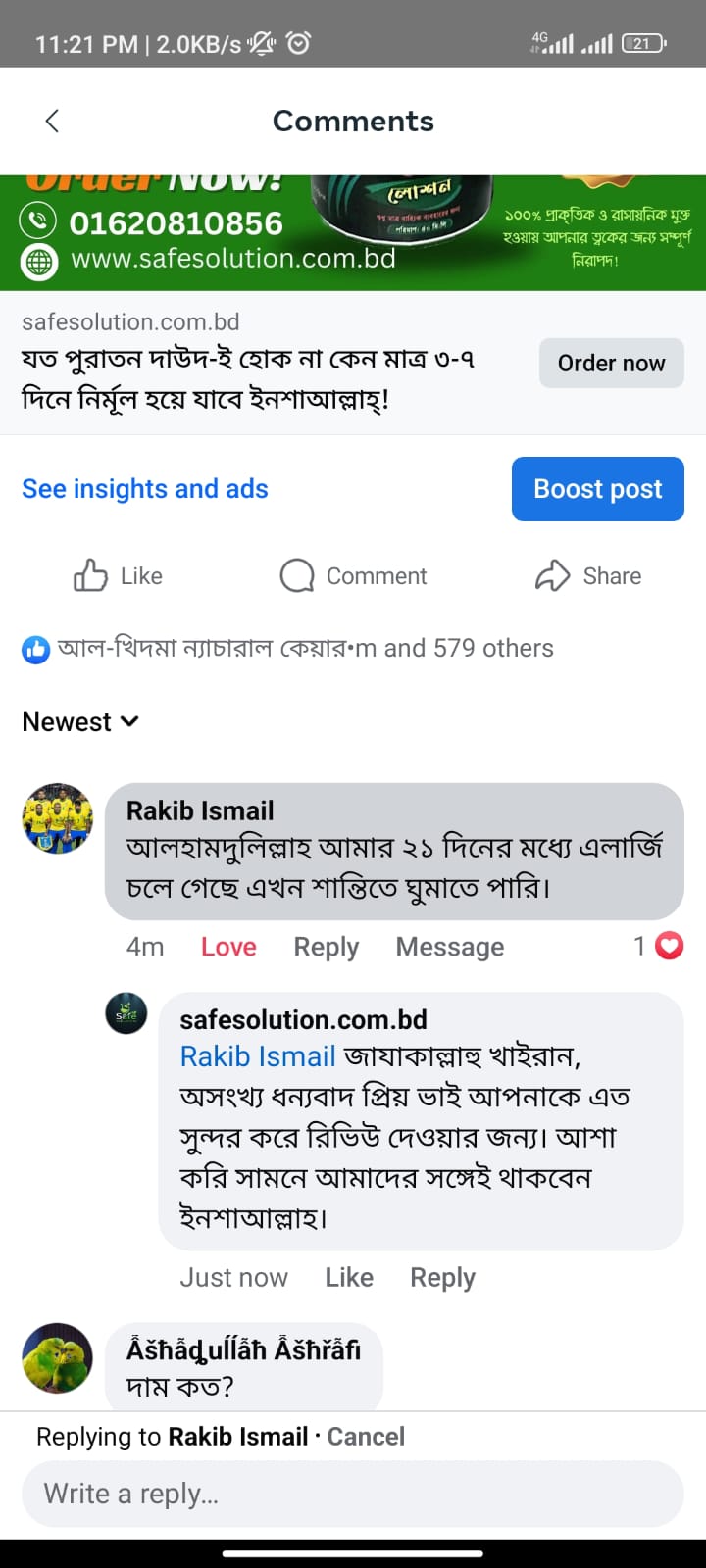Screen dimensions: 706x1568
Task: Like the safesolution.com.bd reply
Action: coord(349,1277)
